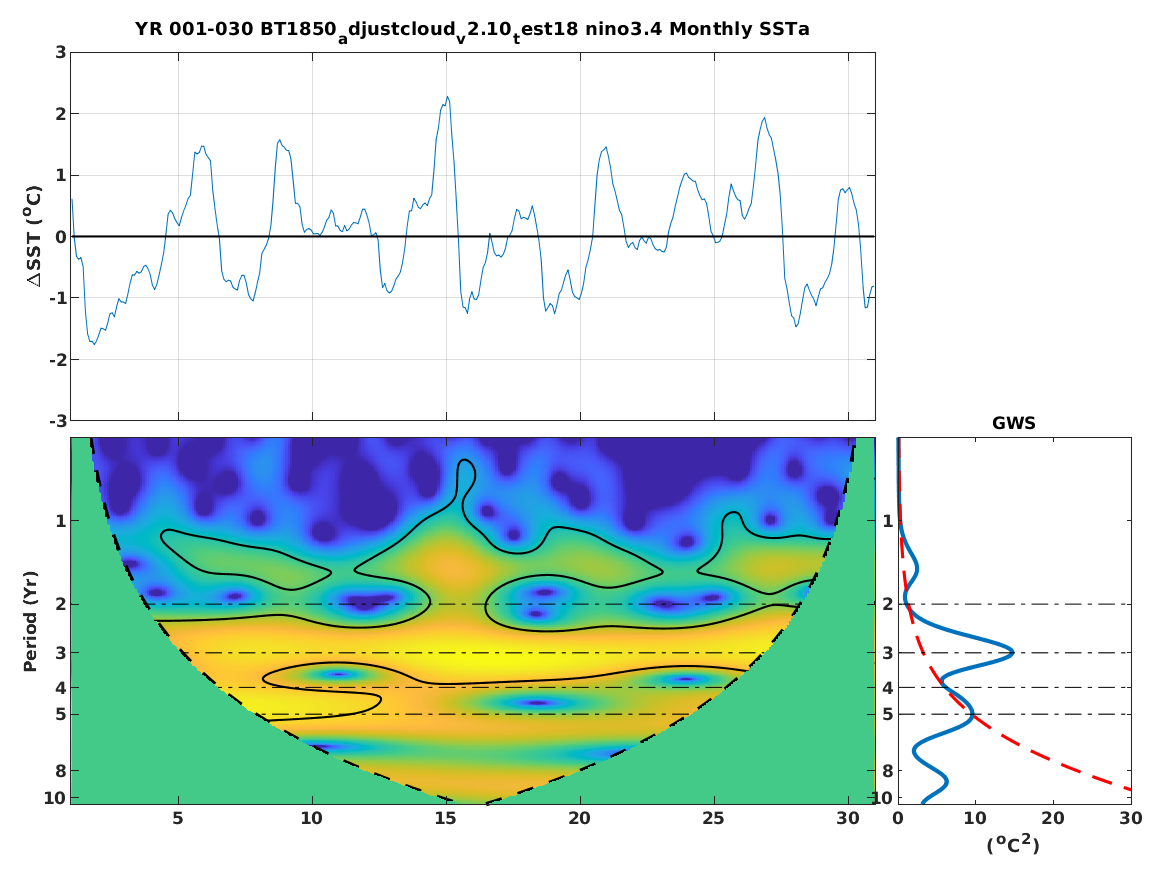The height and width of the screenshot is (875, 1167).
Task: Click tick label "3" on the ΔSST axis
Action: 60,52
